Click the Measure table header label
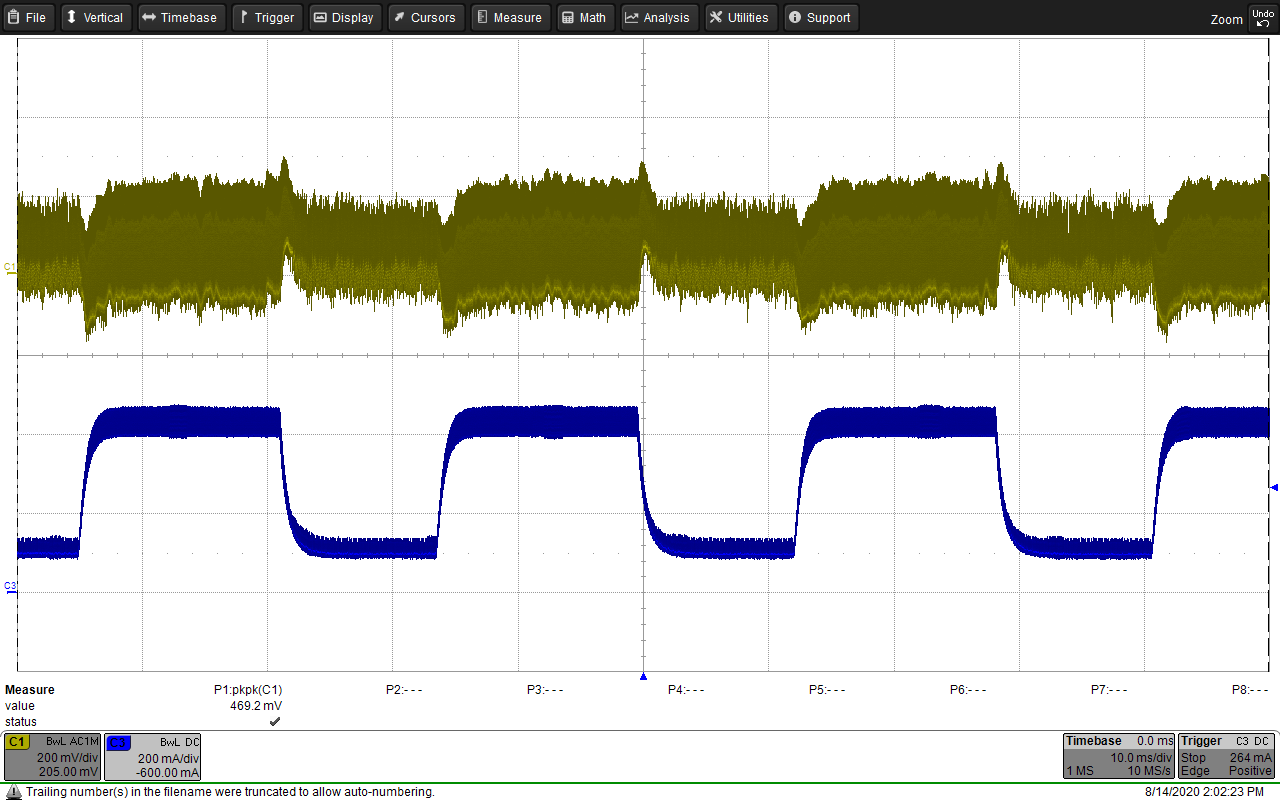The width and height of the screenshot is (1280, 800). [x=30, y=690]
